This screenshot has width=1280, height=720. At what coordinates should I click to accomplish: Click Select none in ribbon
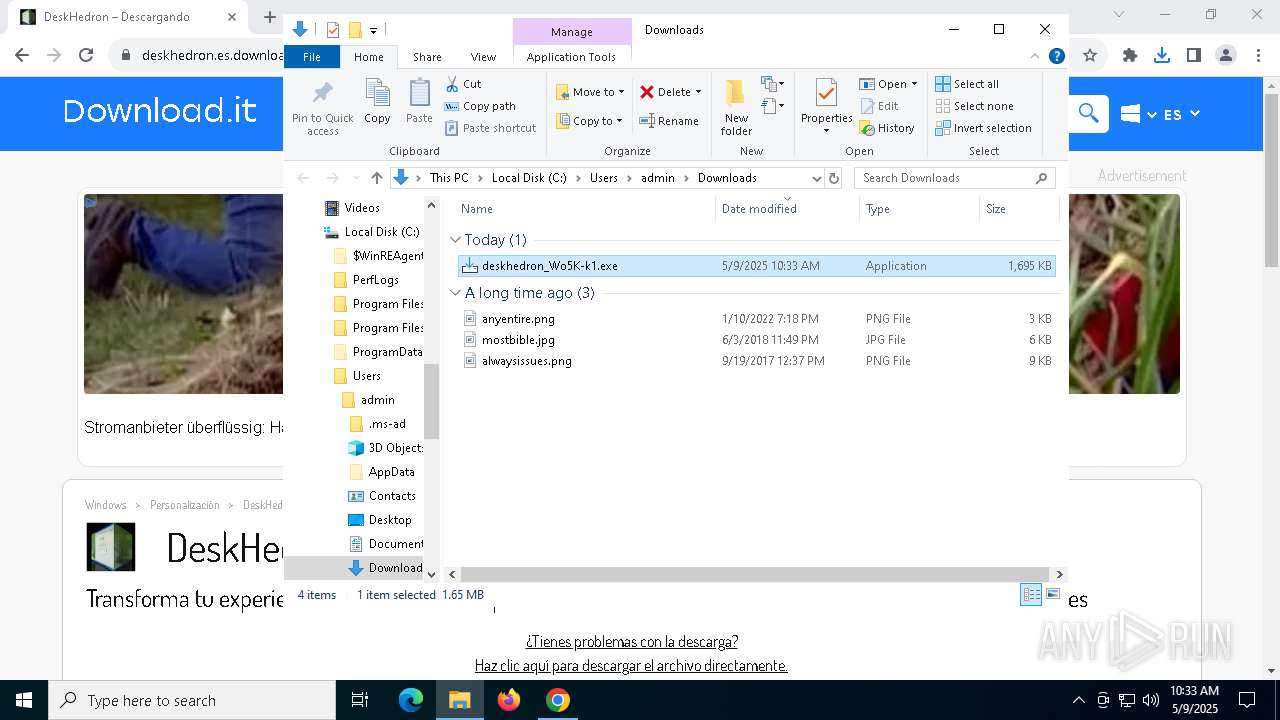coord(974,106)
